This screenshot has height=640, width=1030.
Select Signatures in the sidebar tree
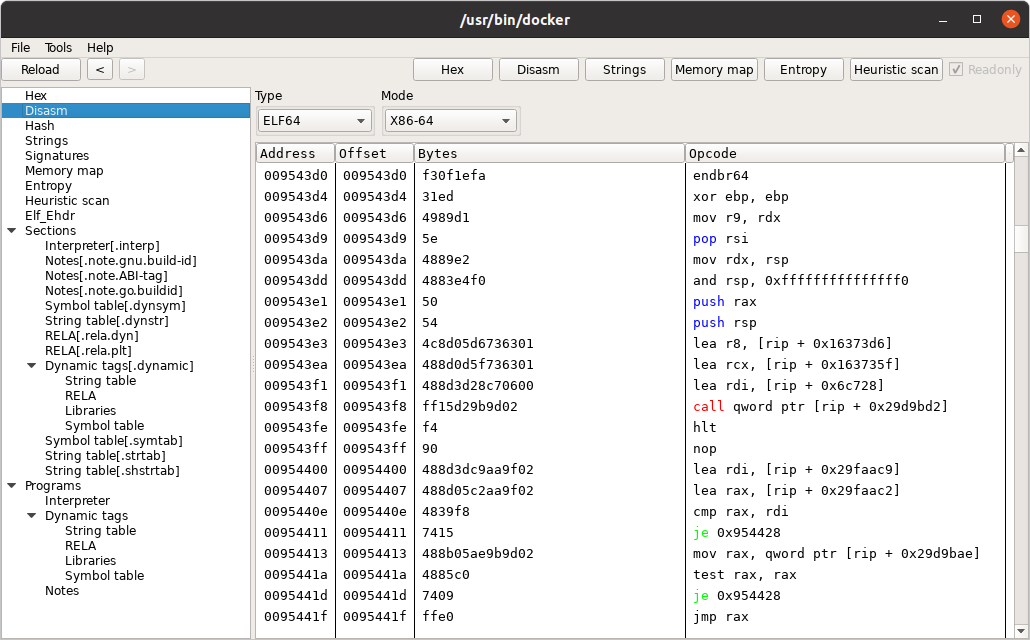56,156
